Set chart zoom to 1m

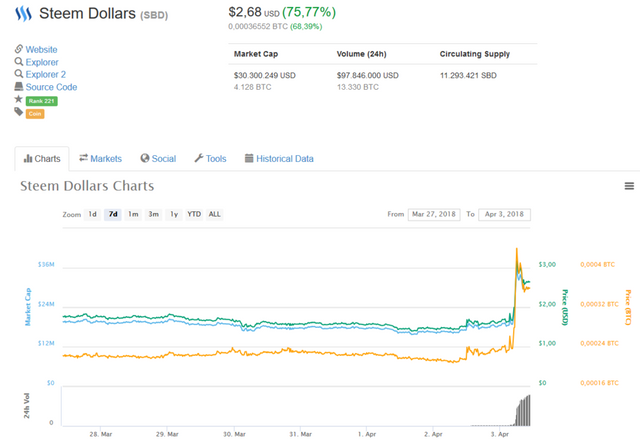(133, 214)
